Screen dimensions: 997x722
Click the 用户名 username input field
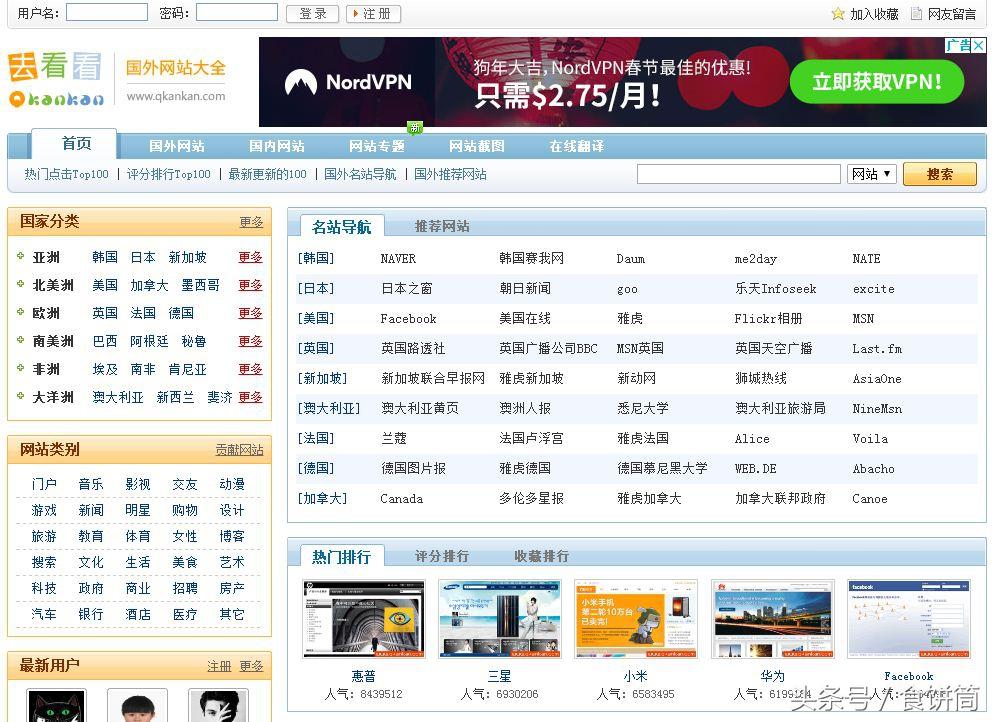pyautogui.click(x=106, y=13)
